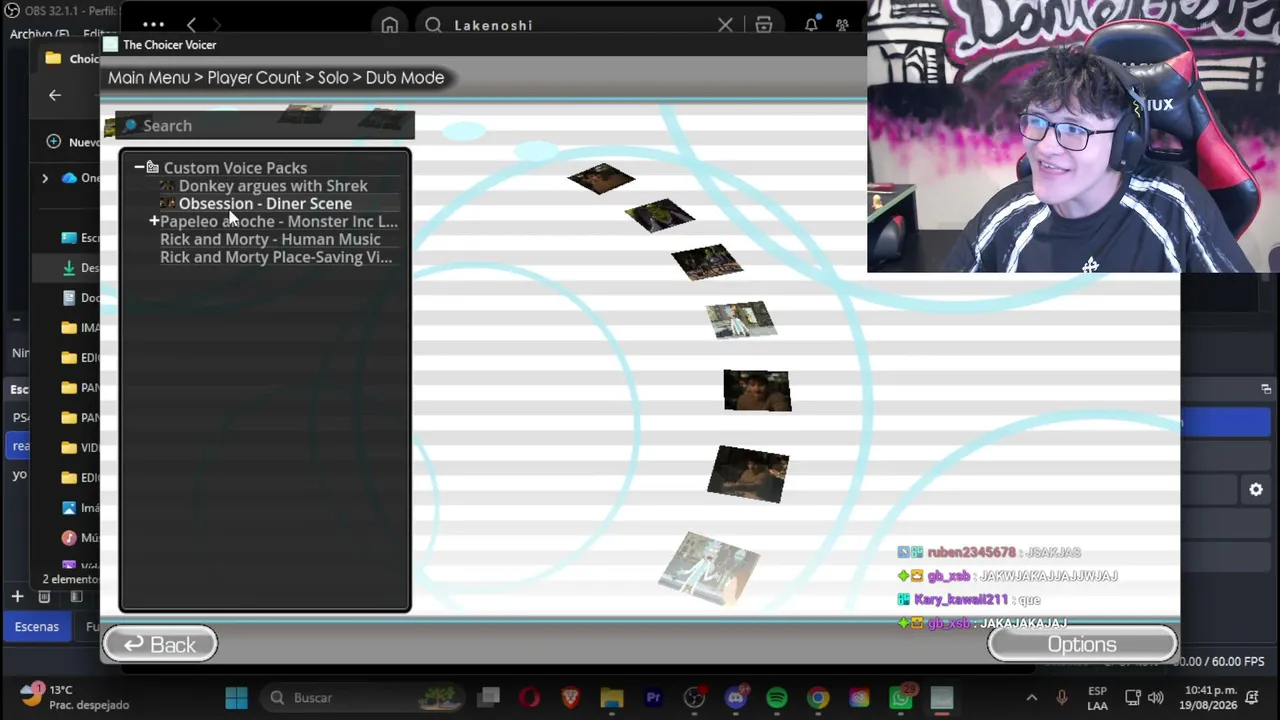
Task: Open the three-dots menu in the top bar
Action: pyautogui.click(x=153, y=24)
